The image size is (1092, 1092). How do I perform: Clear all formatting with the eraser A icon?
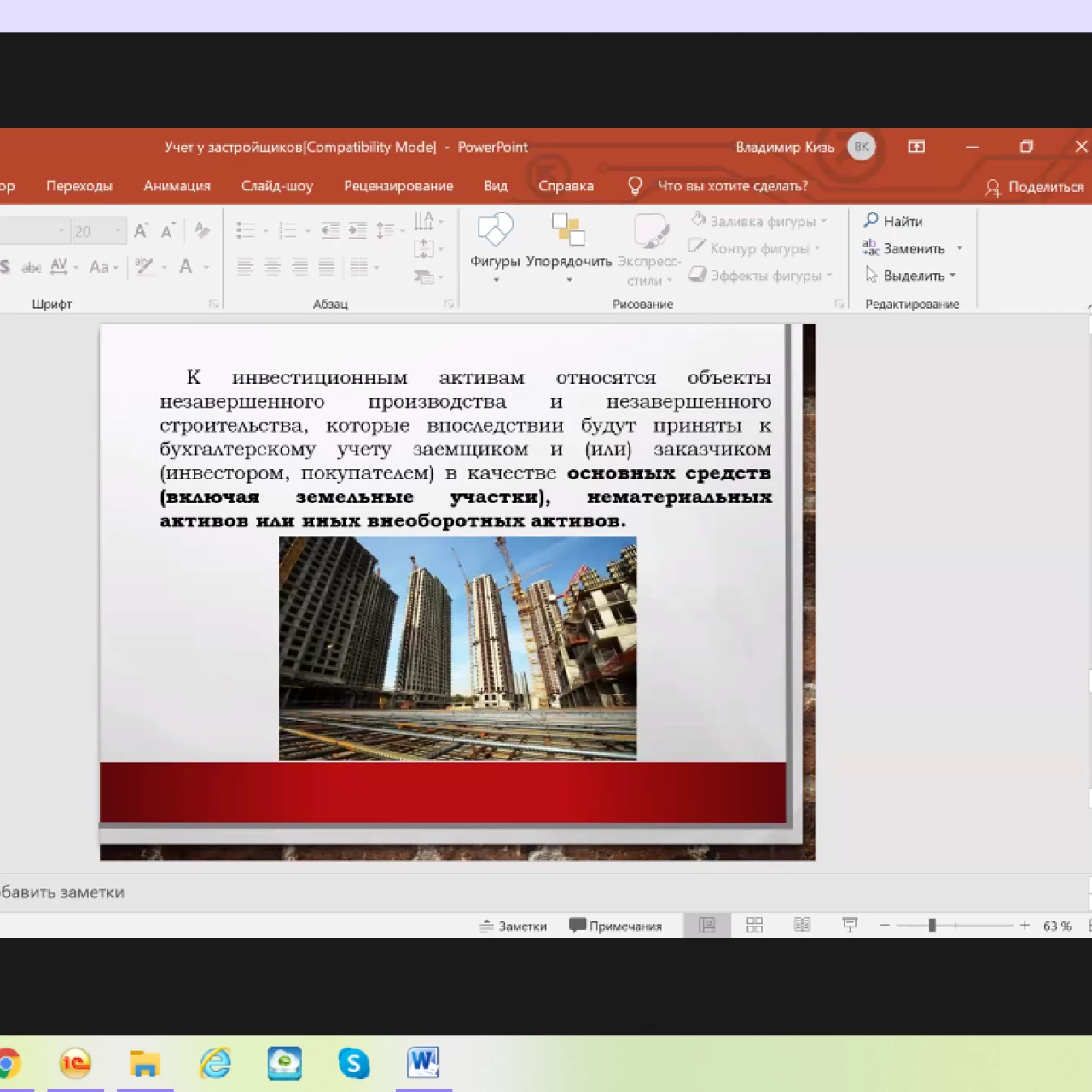tap(202, 230)
